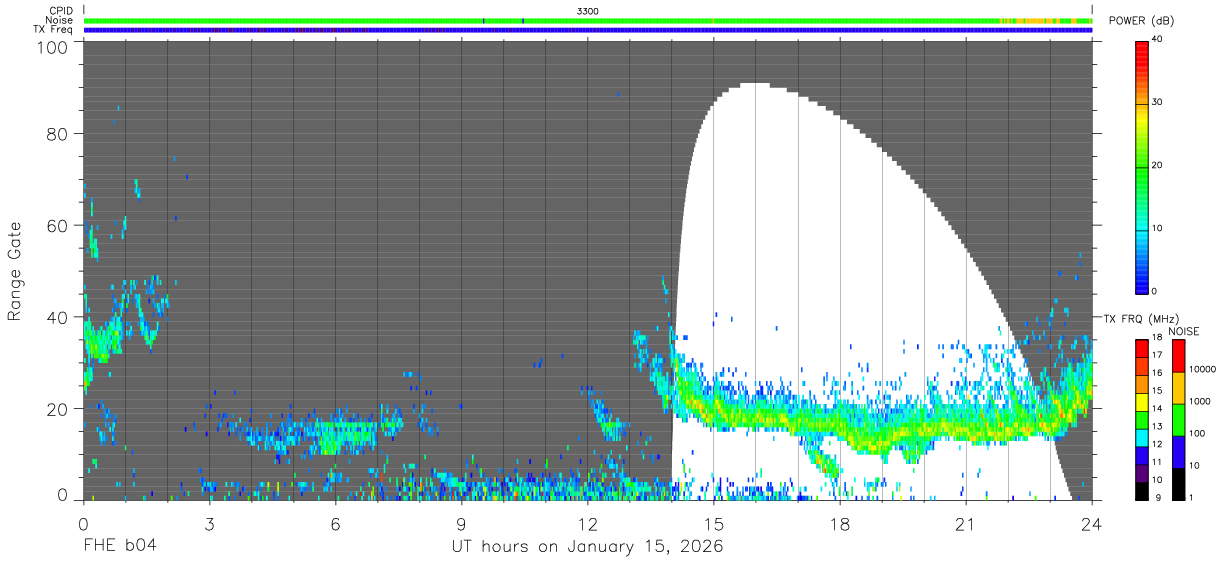Click the 'Range Gate' y-axis title

(15, 271)
